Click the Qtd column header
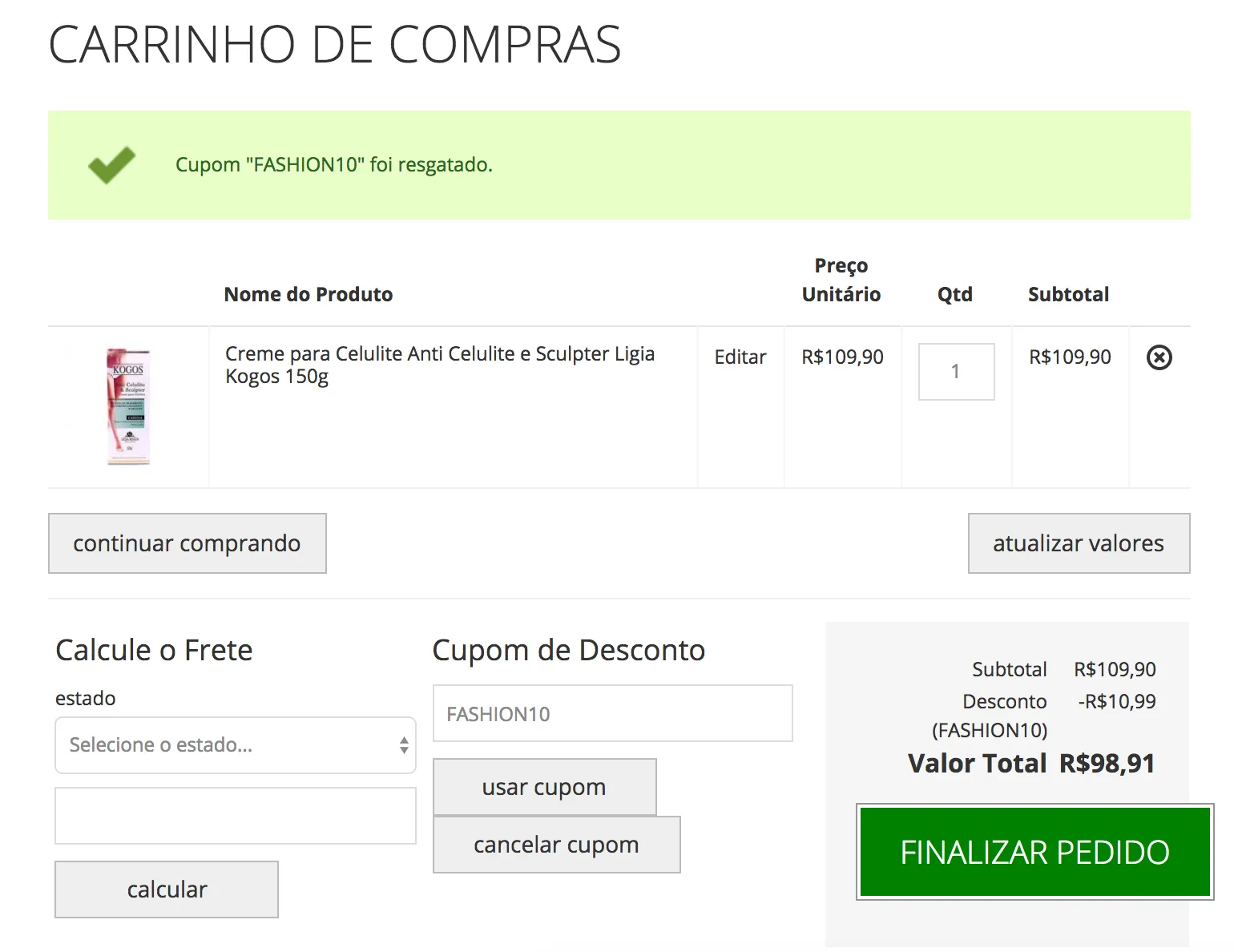Image resolution: width=1234 pixels, height=952 pixels. click(x=955, y=294)
